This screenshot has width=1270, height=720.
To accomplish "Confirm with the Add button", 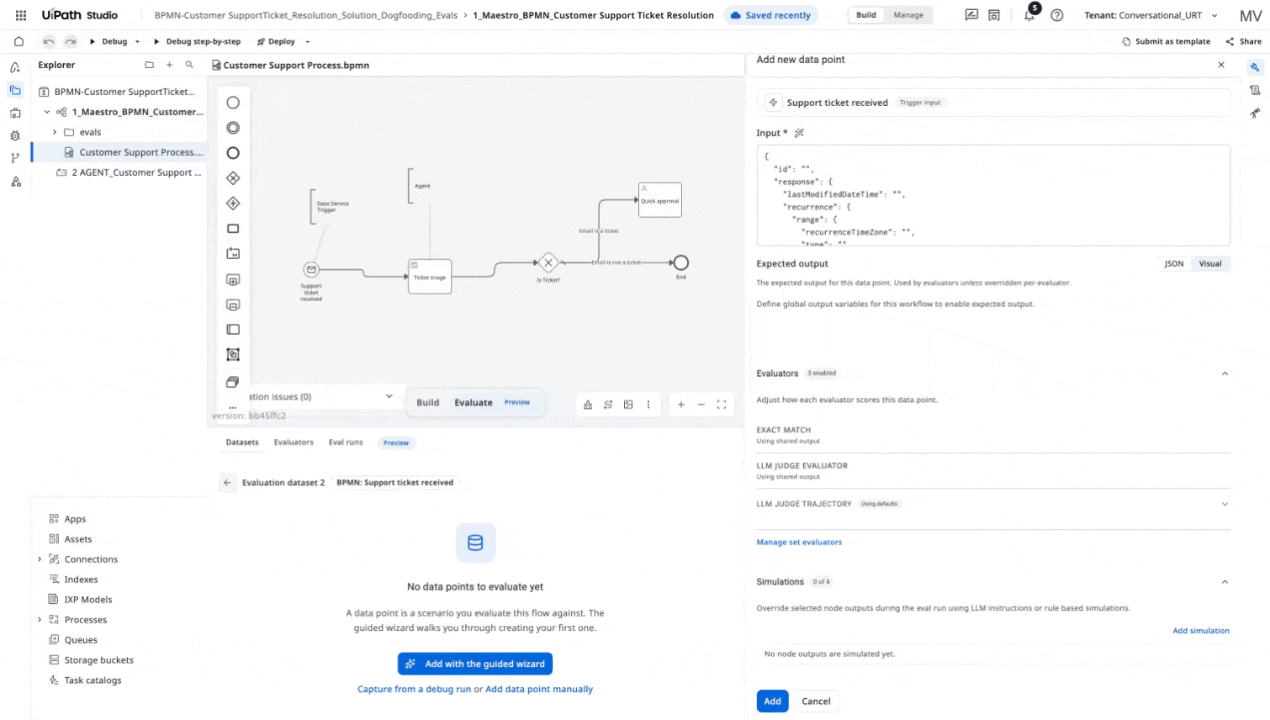I will (772, 701).
